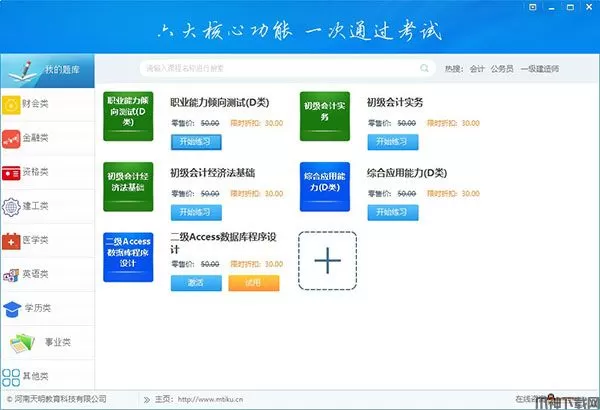Click the 职业能力倾向测试(D类) title text
Image resolution: width=600 pixels, height=410 pixels.
point(220,103)
